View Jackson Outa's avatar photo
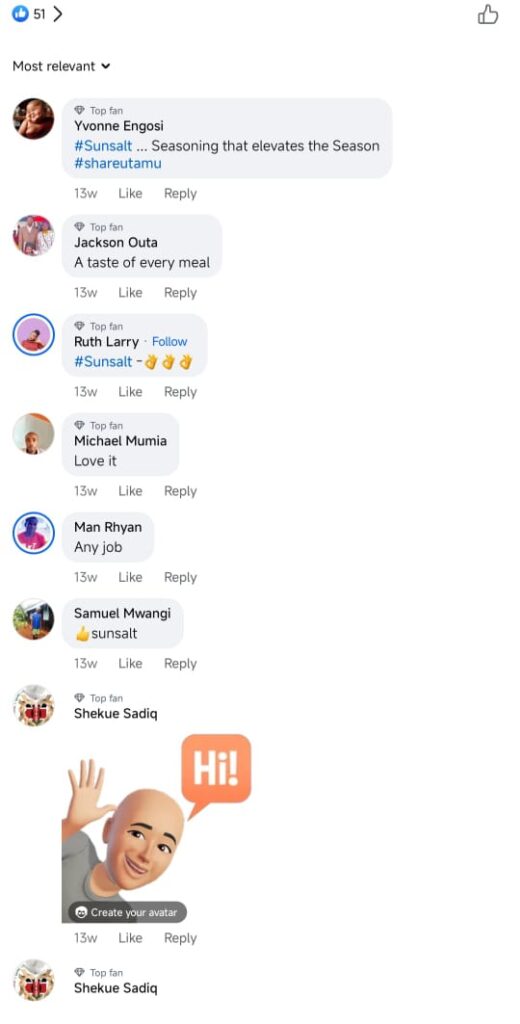Screen dimensions: 520x1024 tap(33, 235)
